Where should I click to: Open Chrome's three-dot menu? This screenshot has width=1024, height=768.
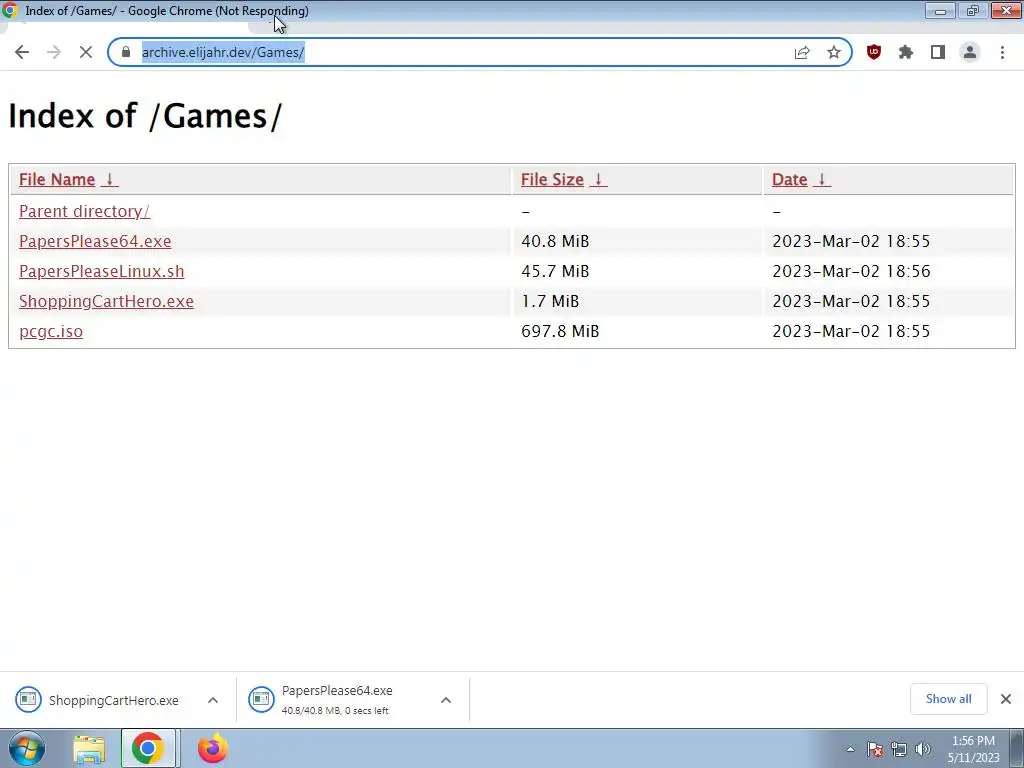[1002, 52]
